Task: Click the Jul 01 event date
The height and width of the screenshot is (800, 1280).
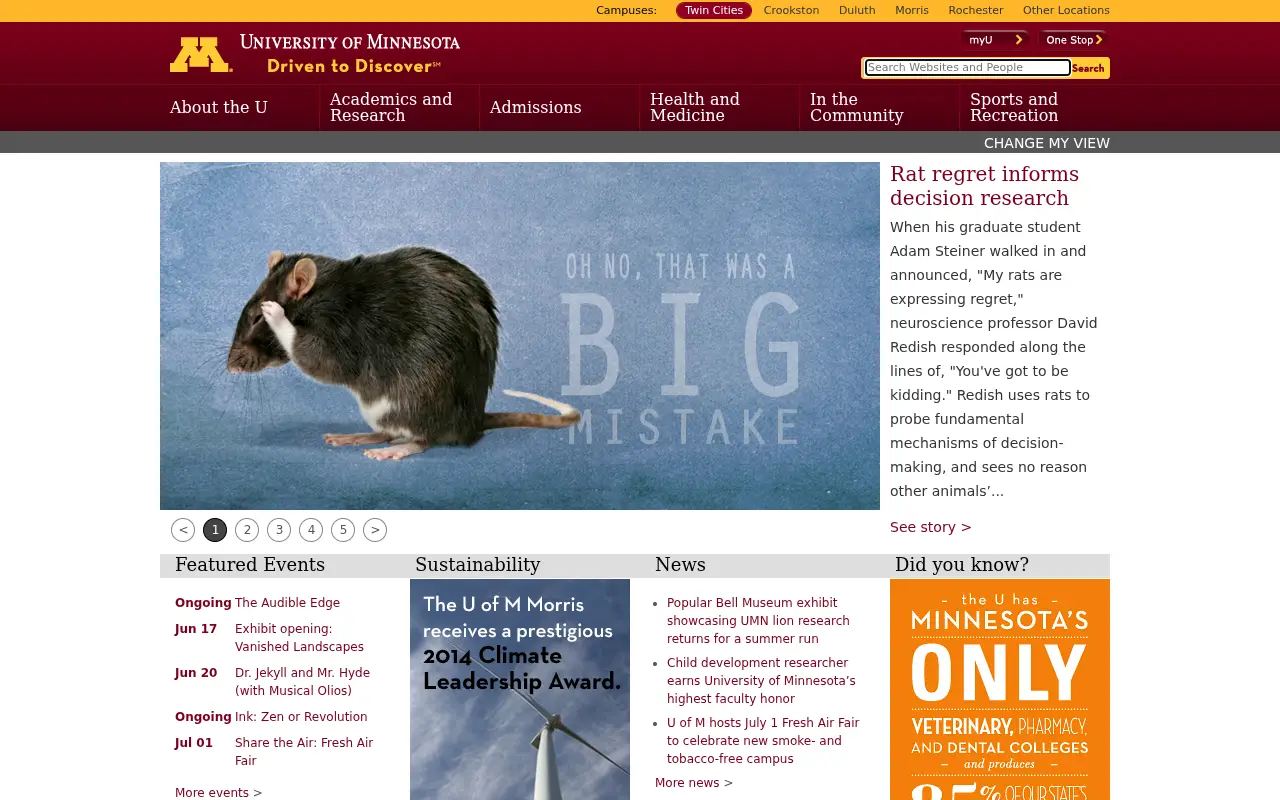Action: click(x=194, y=743)
